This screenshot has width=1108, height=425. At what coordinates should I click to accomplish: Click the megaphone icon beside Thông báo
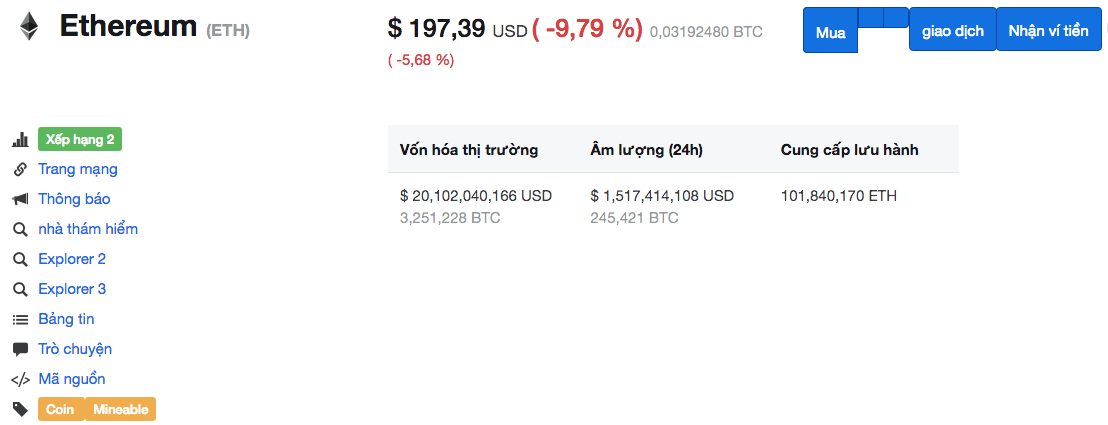20,199
